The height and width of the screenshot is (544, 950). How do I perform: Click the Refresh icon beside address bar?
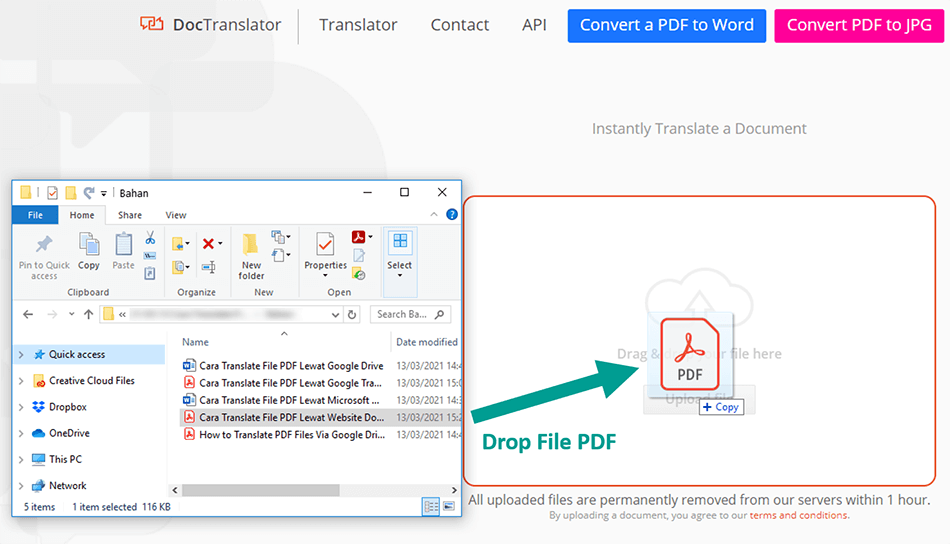pyautogui.click(x=352, y=314)
